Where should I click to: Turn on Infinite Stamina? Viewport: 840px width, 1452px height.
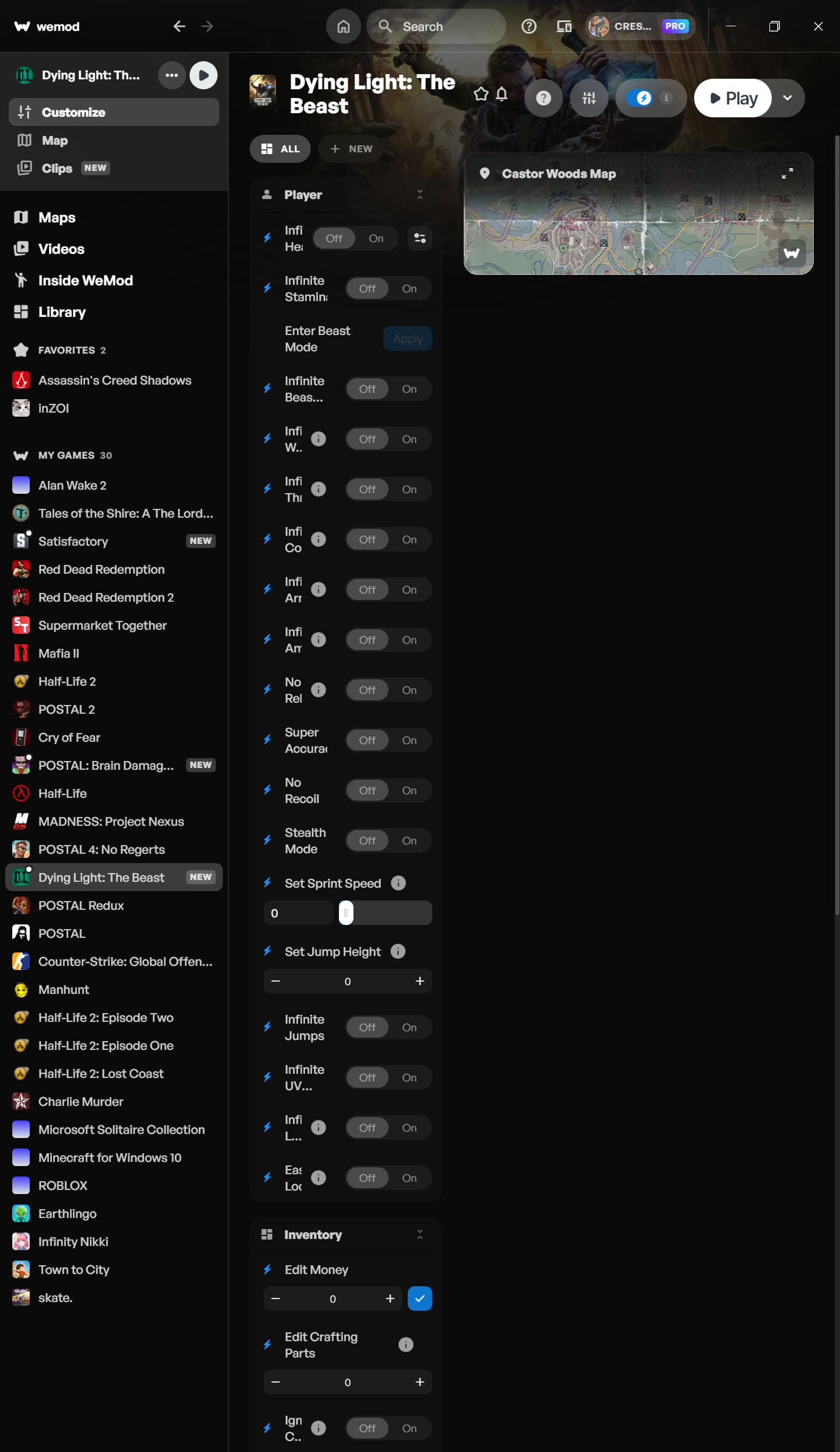409,288
